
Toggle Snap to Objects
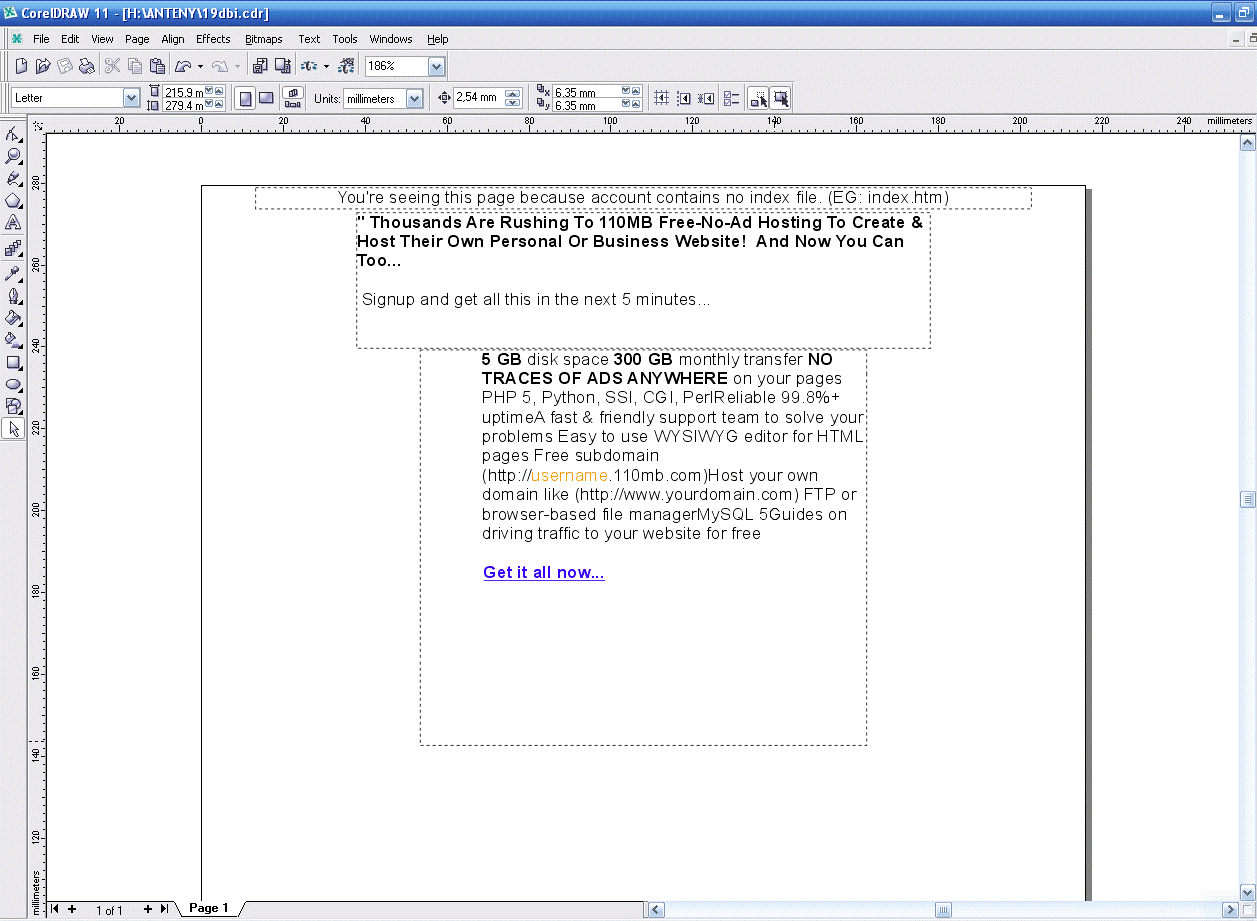pyautogui.click(x=706, y=97)
